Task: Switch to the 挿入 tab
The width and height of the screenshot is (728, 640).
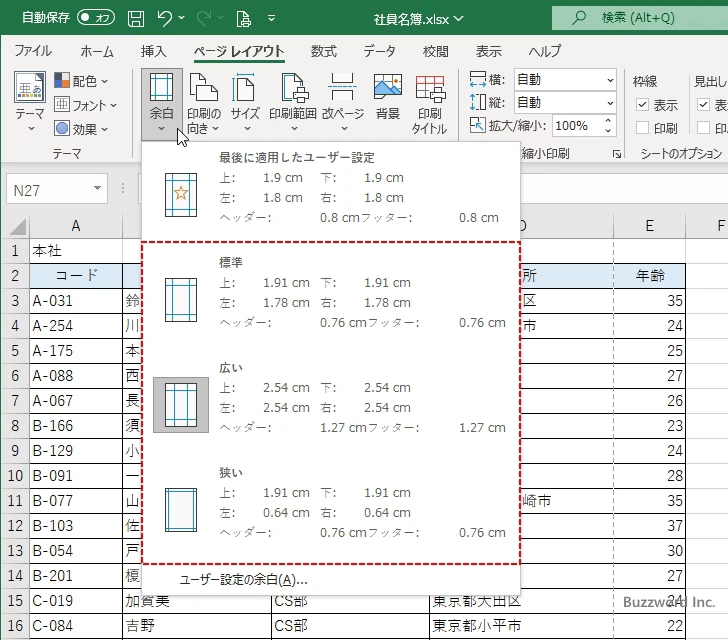Action: (154, 51)
